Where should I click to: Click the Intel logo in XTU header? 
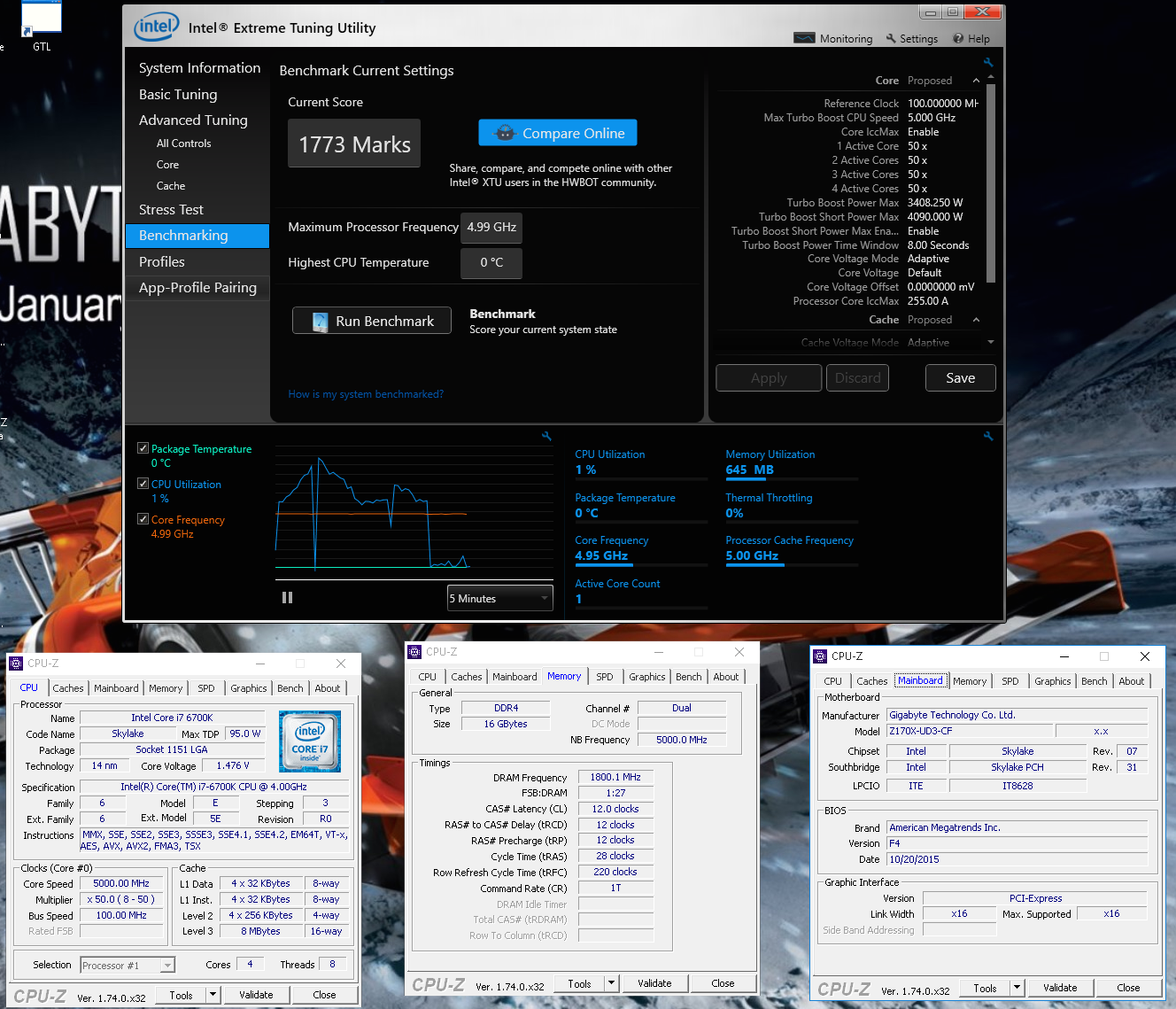[157, 27]
